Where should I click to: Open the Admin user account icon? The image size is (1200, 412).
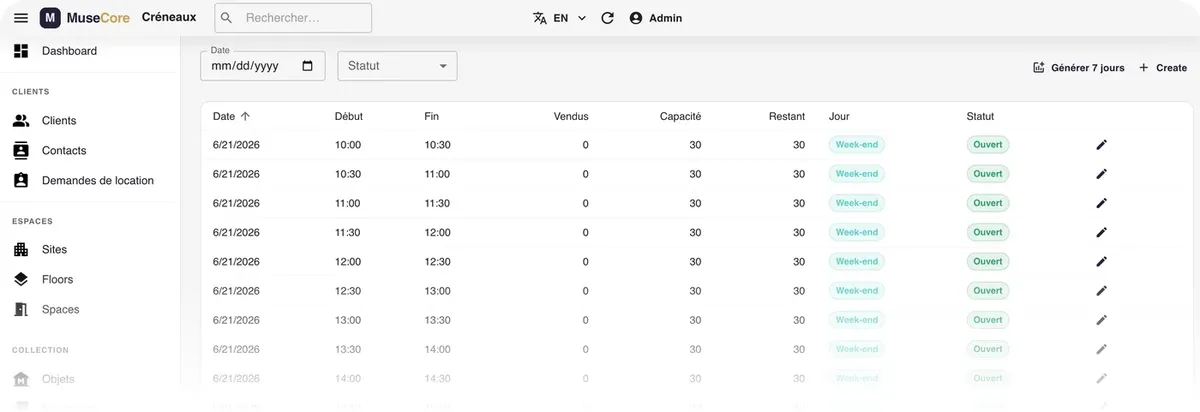pyautogui.click(x=636, y=18)
